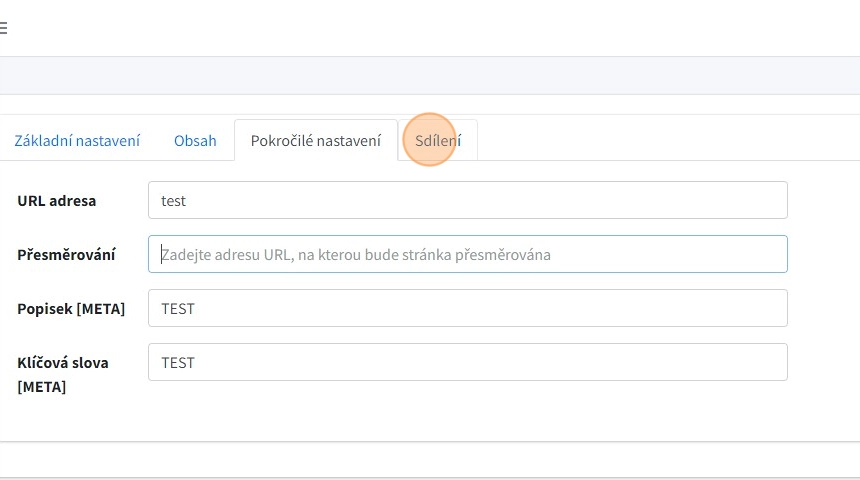Go to the Sdílení tab
This screenshot has width=860, height=480.
coord(438,141)
